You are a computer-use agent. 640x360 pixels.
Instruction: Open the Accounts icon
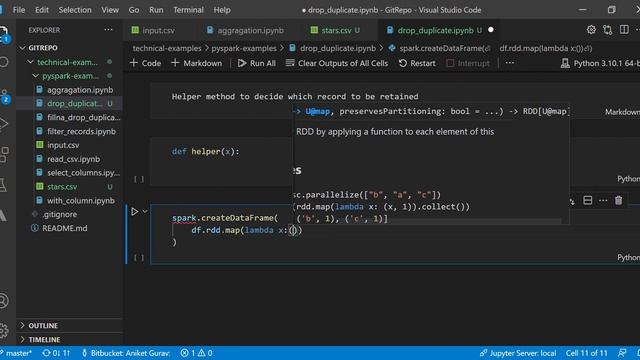pos(3,301)
